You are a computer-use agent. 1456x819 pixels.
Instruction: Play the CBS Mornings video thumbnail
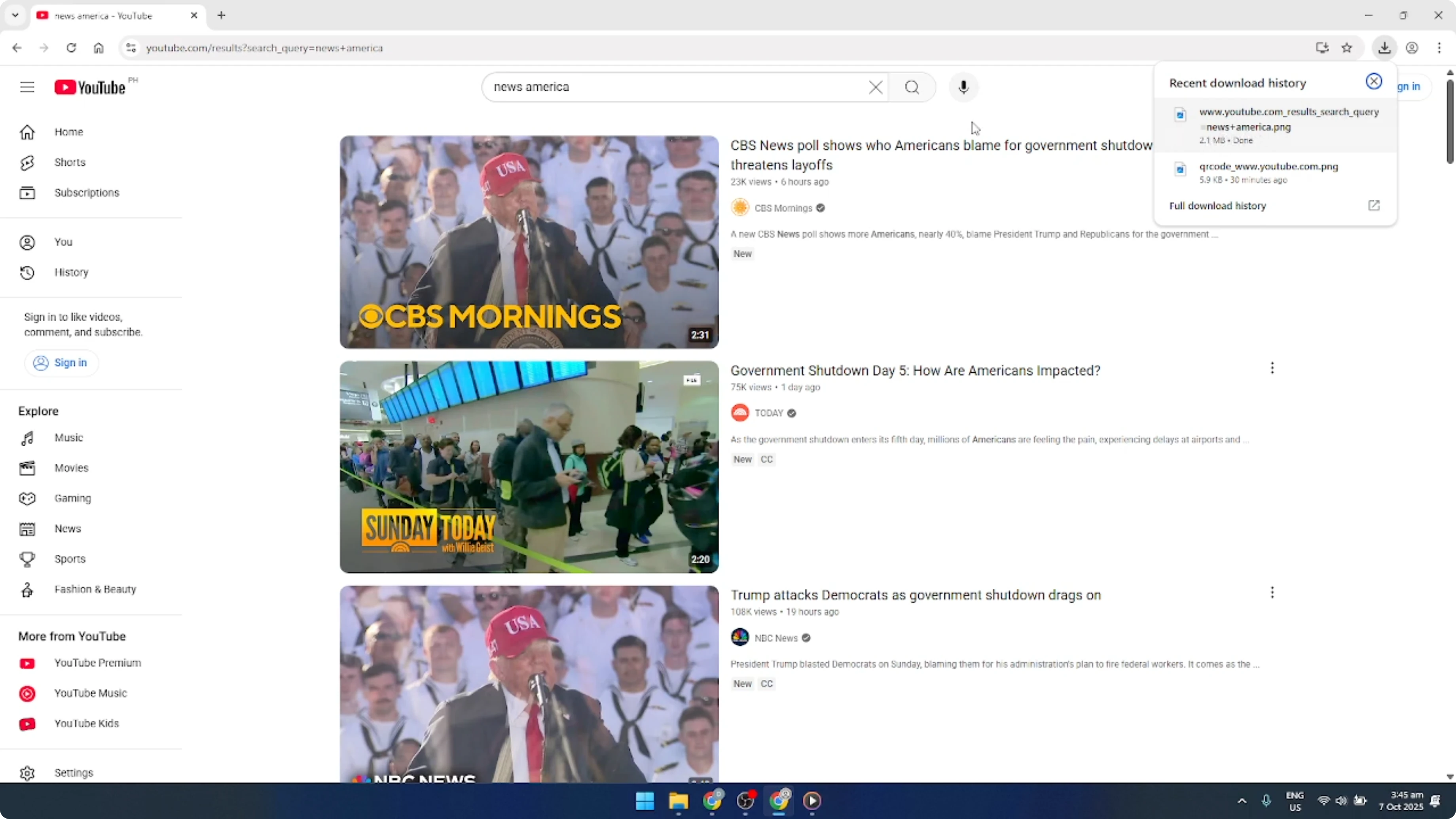[529, 242]
